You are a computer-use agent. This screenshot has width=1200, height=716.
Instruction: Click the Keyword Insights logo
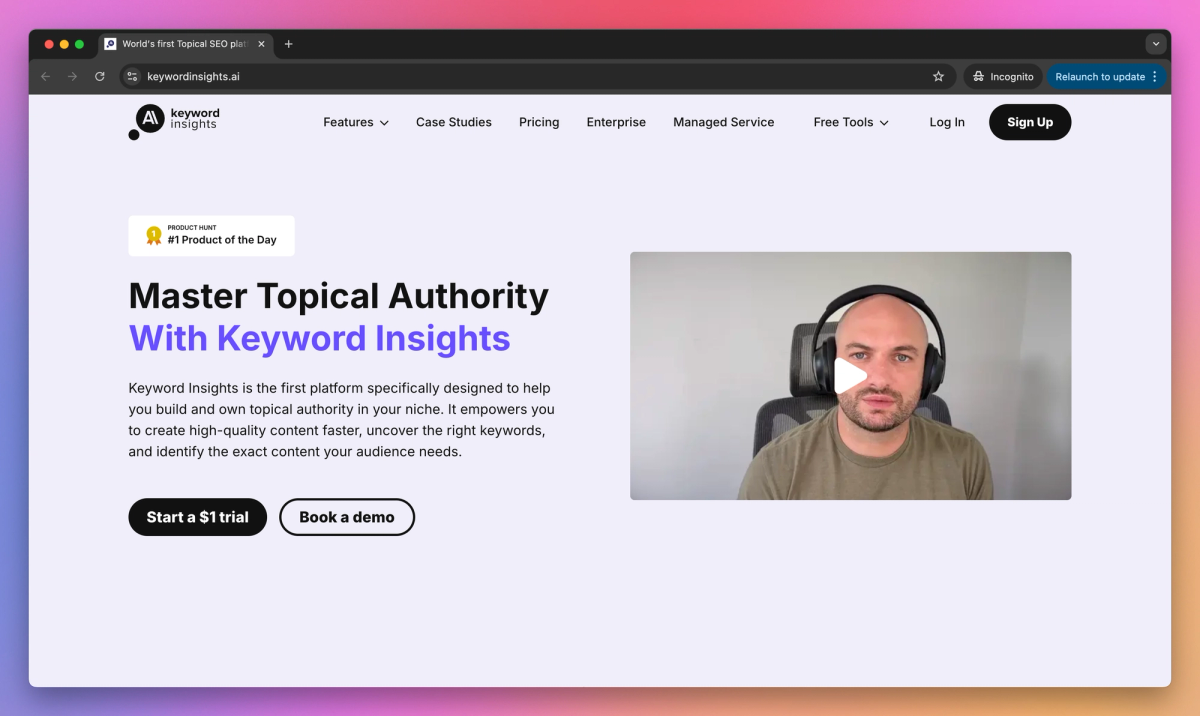(174, 121)
